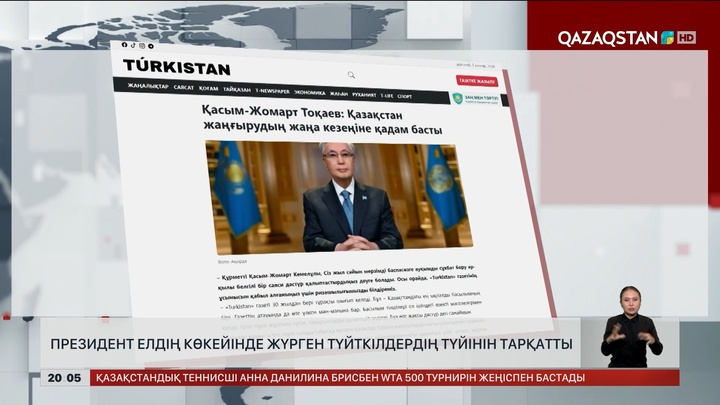720x405 pixels.
Task: Open the Жаһан menu item
Action: point(339,94)
